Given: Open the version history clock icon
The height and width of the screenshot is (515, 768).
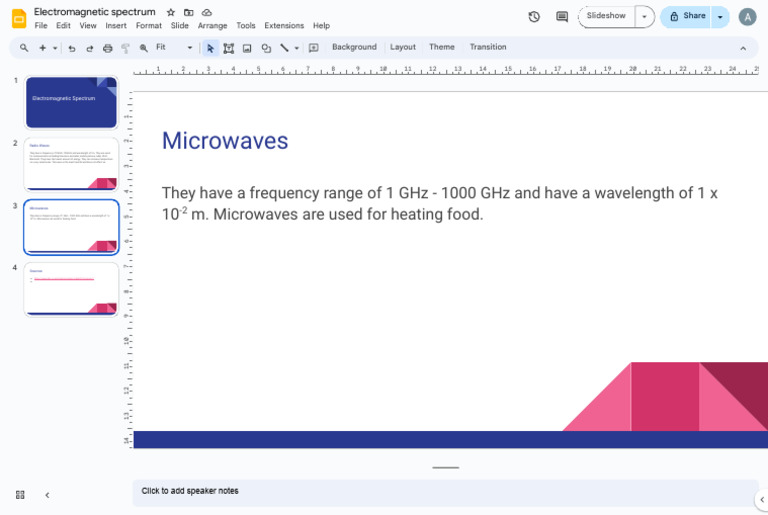Looking at the screenshot, I should coord(534,17).
